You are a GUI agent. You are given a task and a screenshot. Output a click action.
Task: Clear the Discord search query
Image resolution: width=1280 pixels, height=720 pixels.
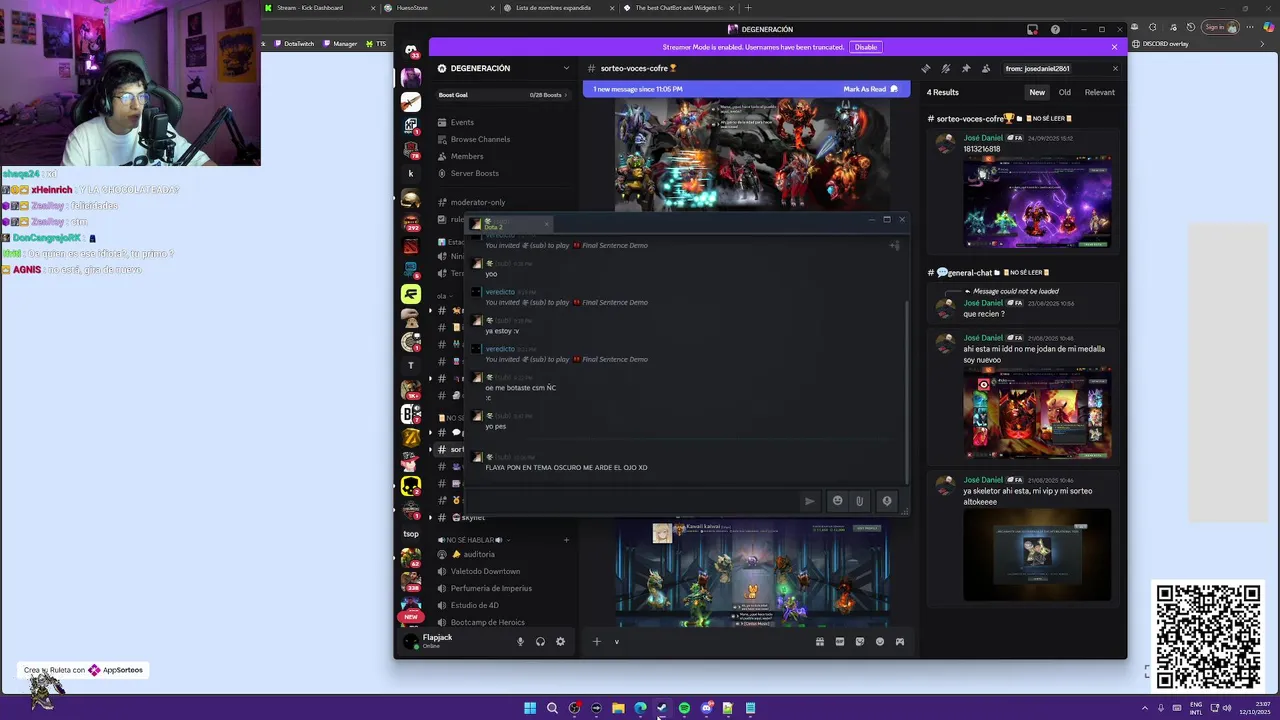[x=1115, y=68]
